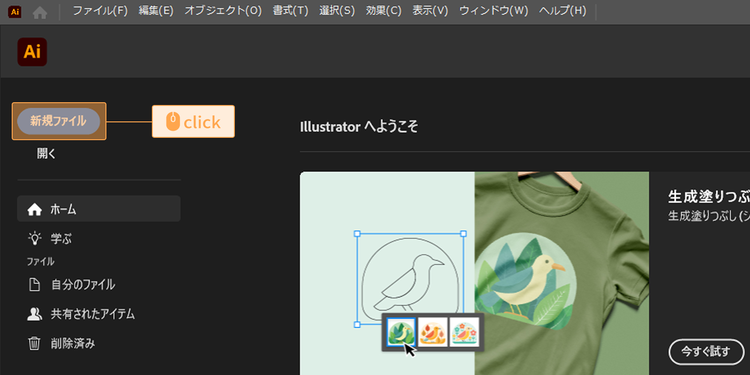The width and height of the screenshot is (750, 375).
Task: Select the green leaf bird variation thumbnail
Action: tap(400, 331)
